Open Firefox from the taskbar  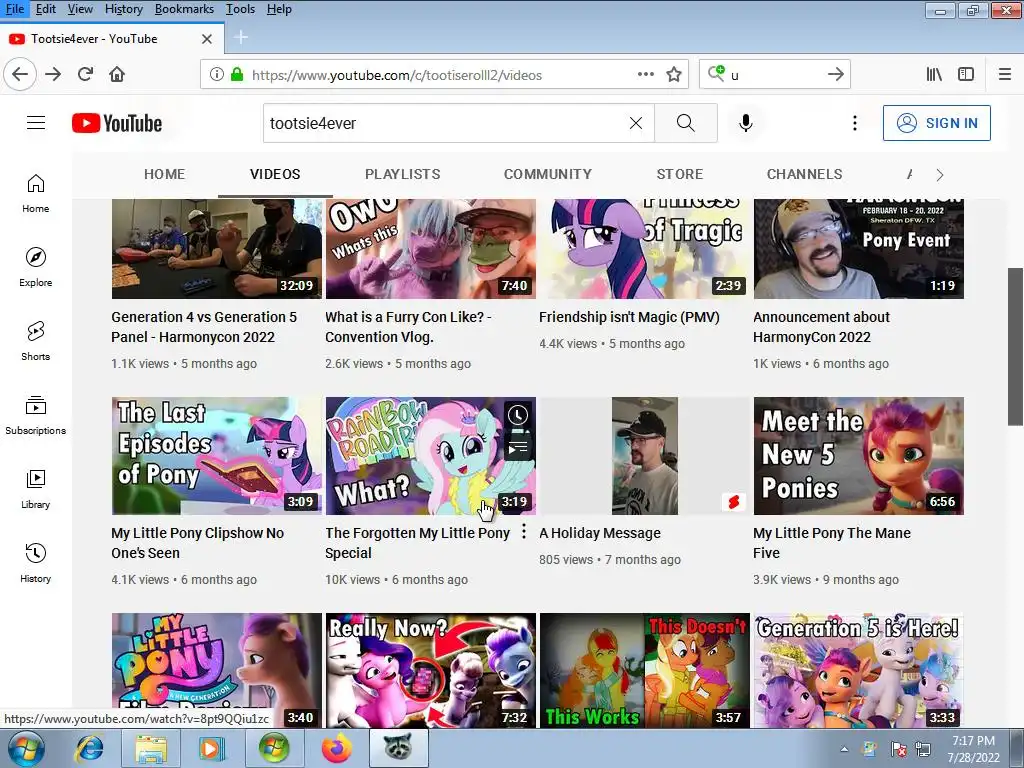[x=336, y=748]
